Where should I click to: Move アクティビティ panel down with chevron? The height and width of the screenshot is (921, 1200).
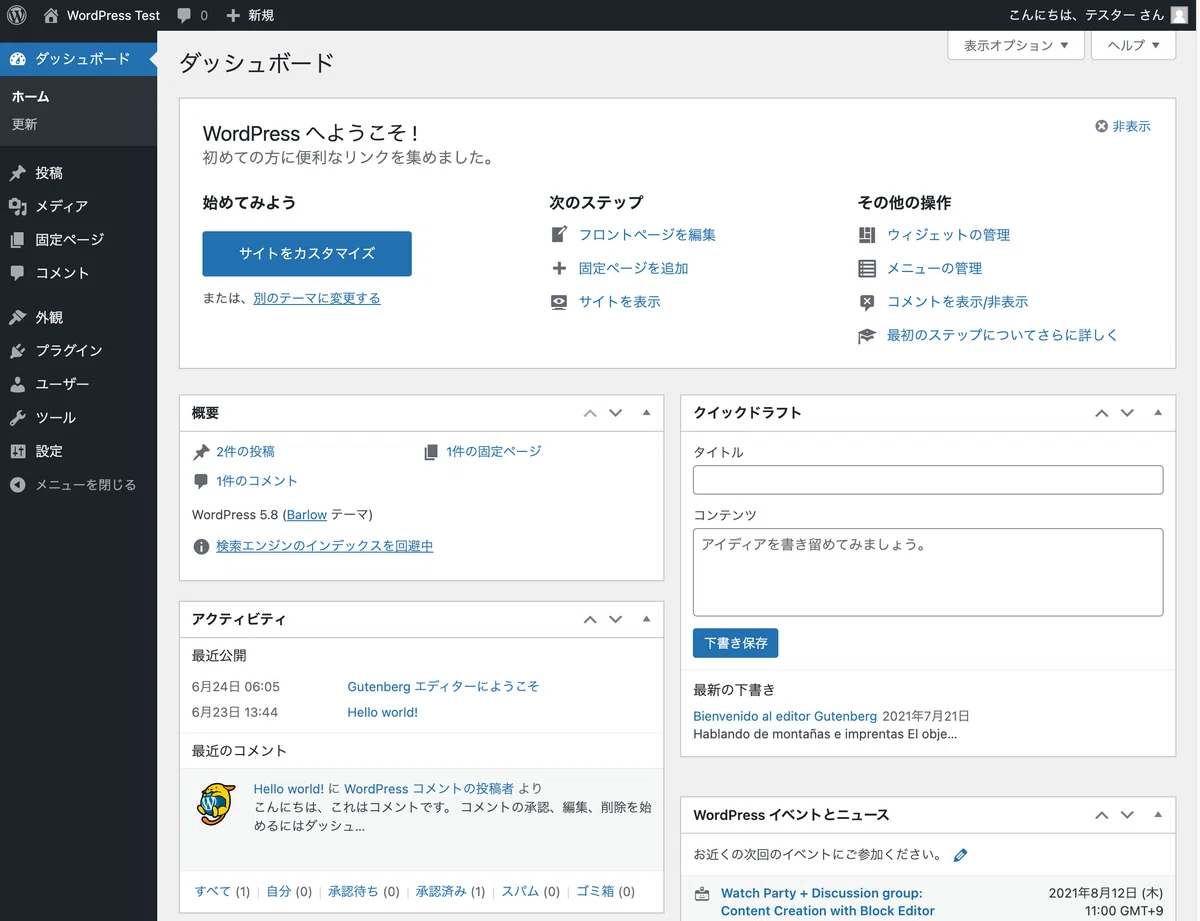(x=616, y=620)
